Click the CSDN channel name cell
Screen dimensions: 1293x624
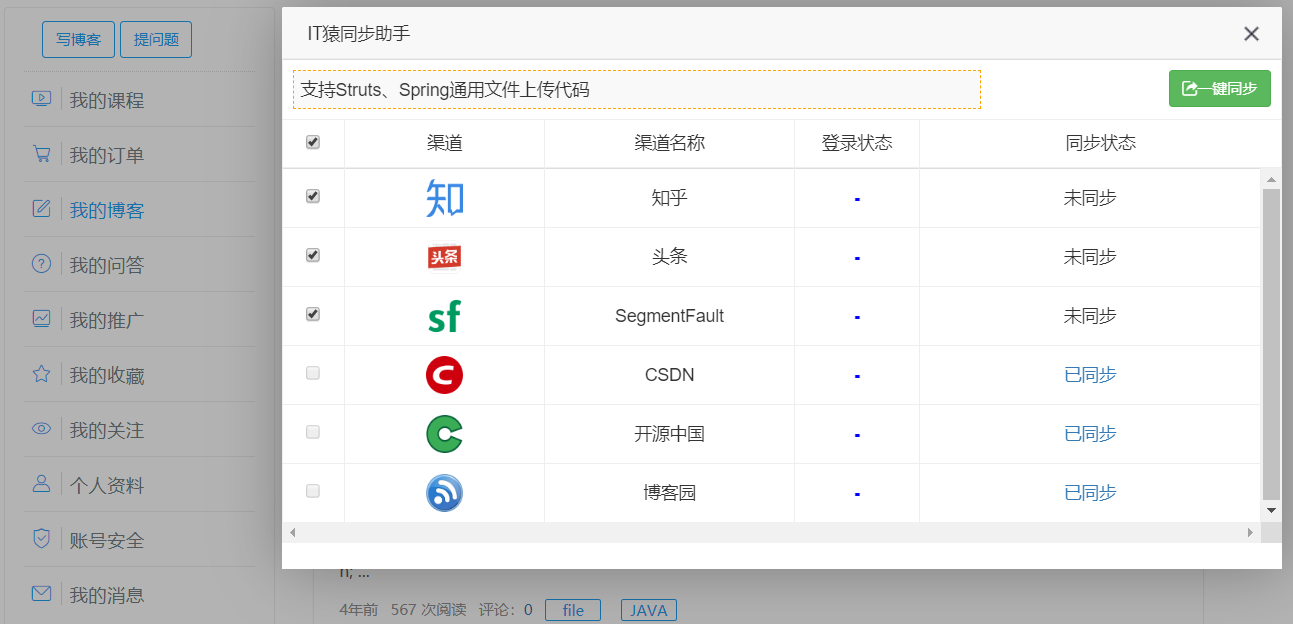(x=669, y=375)
